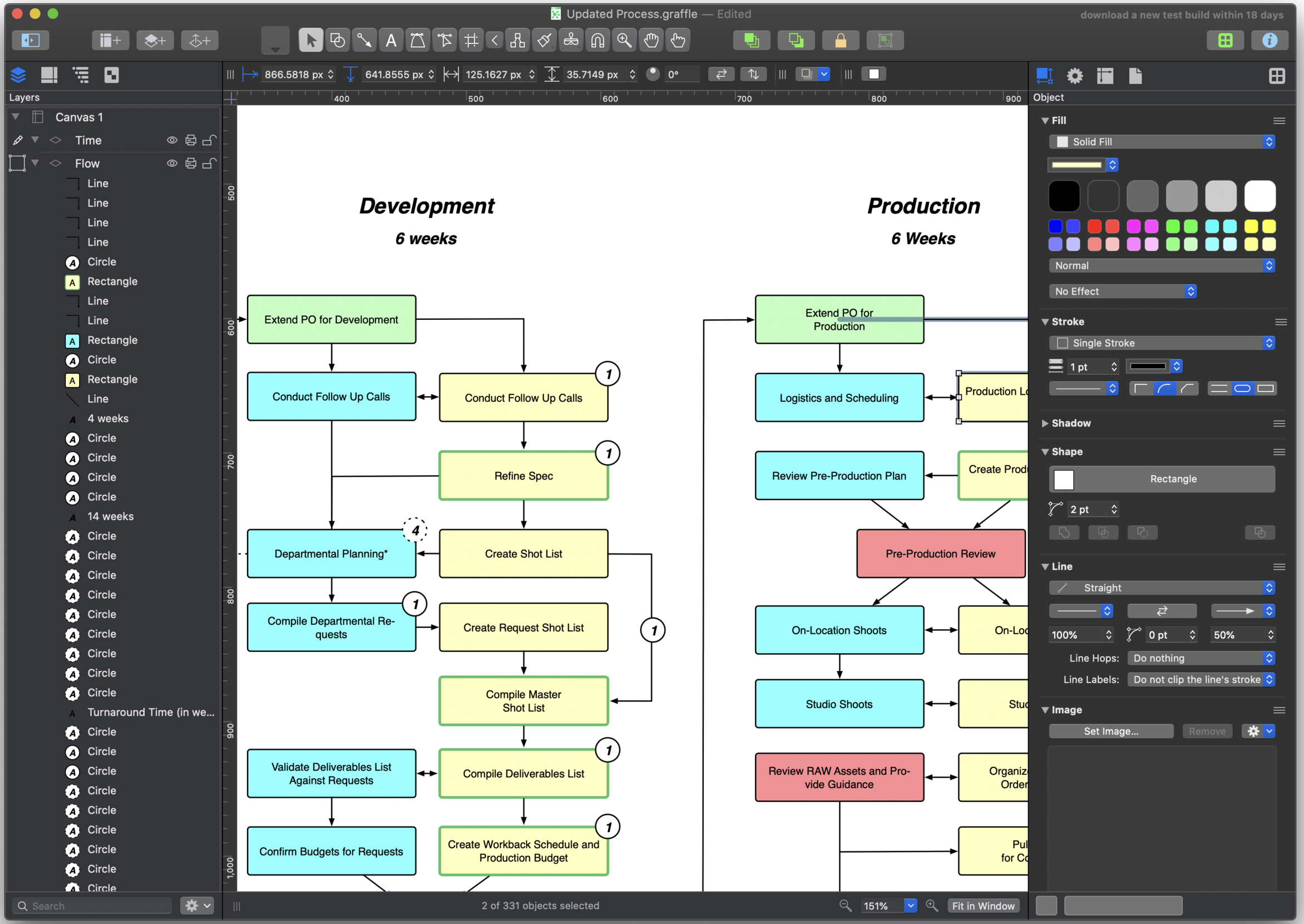This screenshot has width=1304, height=924.
Task: Click the OmniGraffle menu bar application icon
Action: coord(555,14)
